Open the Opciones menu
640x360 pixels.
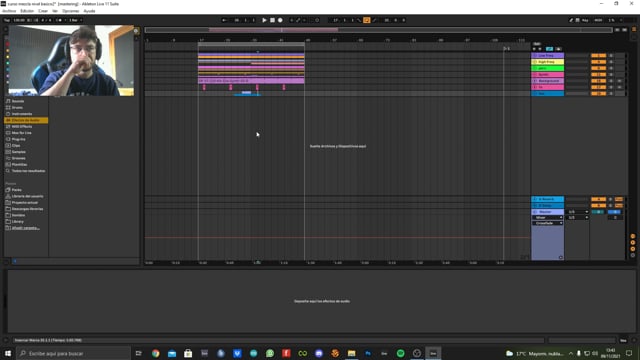tap(71, 11)
